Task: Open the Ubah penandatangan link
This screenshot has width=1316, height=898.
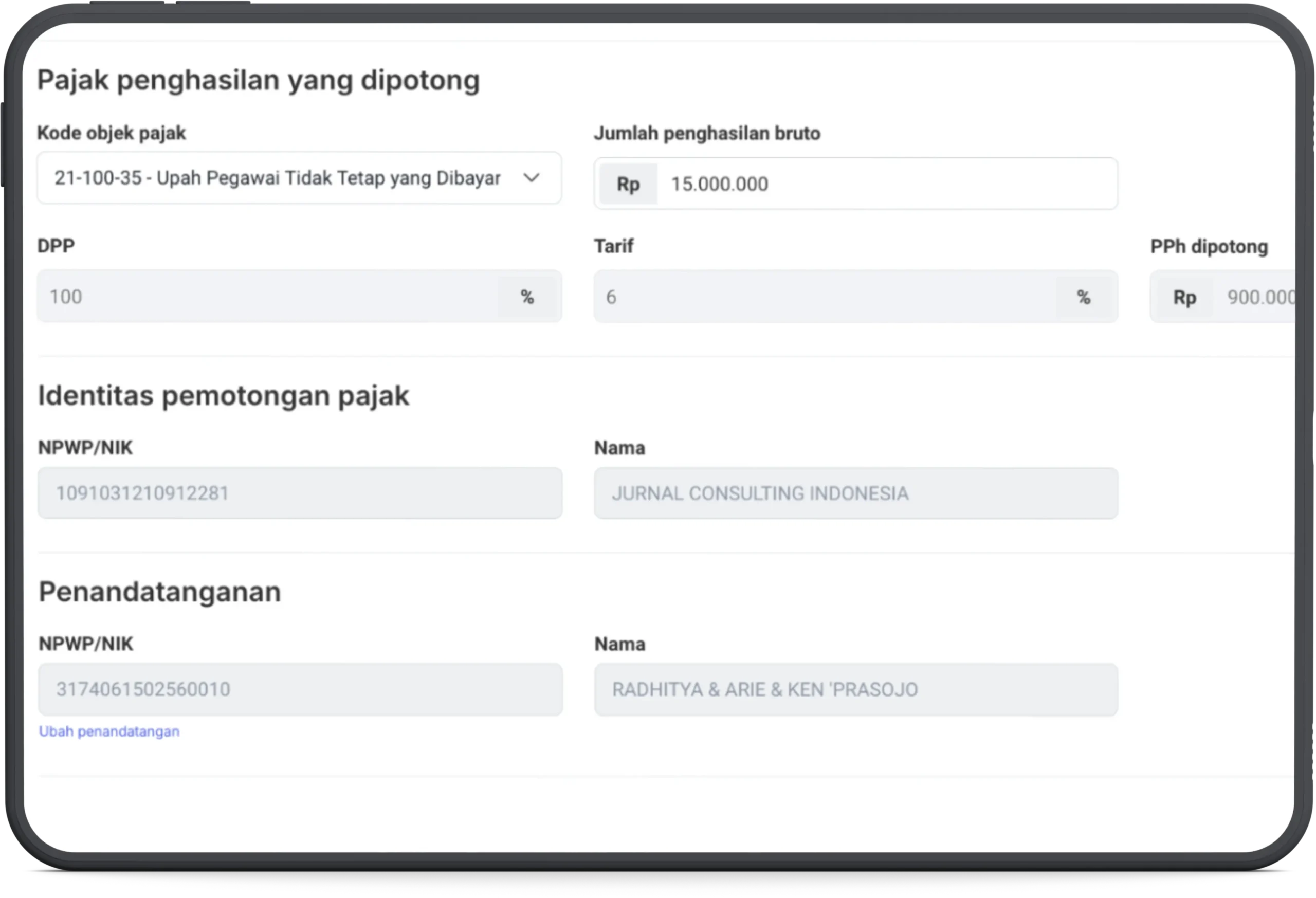Action: [x=109, y=731]
